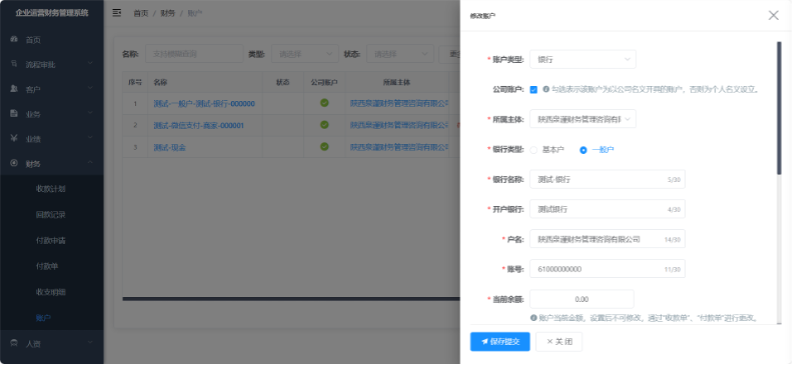Click the 关闭 button
793x365 pixels.
pyautogui.click(x=559, y=342)
